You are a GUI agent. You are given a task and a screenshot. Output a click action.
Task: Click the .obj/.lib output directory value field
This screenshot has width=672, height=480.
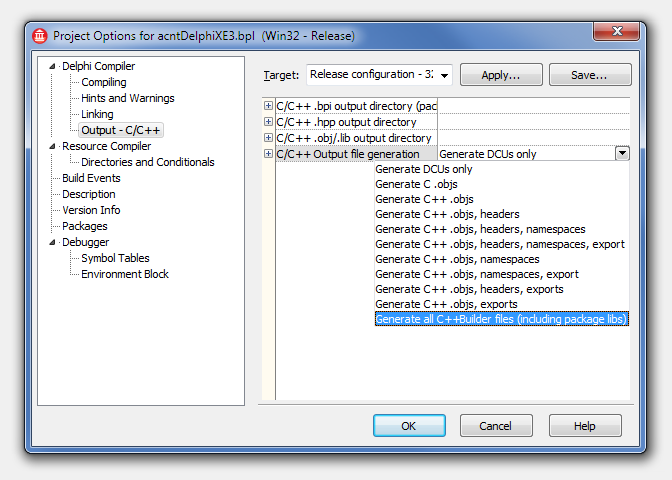pyautogui.click(x=534, y=138)
